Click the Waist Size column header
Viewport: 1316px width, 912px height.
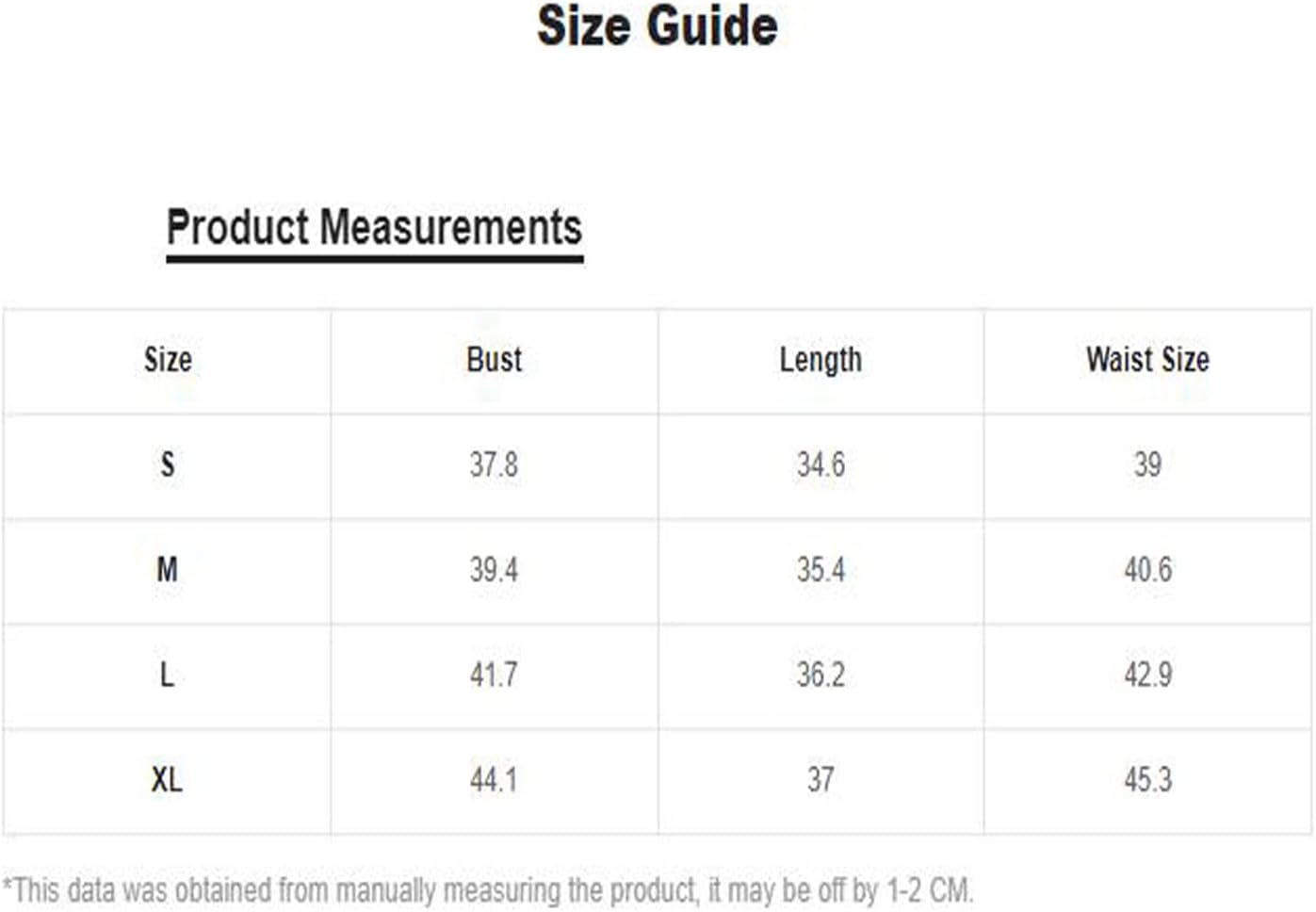point(1147,360)
